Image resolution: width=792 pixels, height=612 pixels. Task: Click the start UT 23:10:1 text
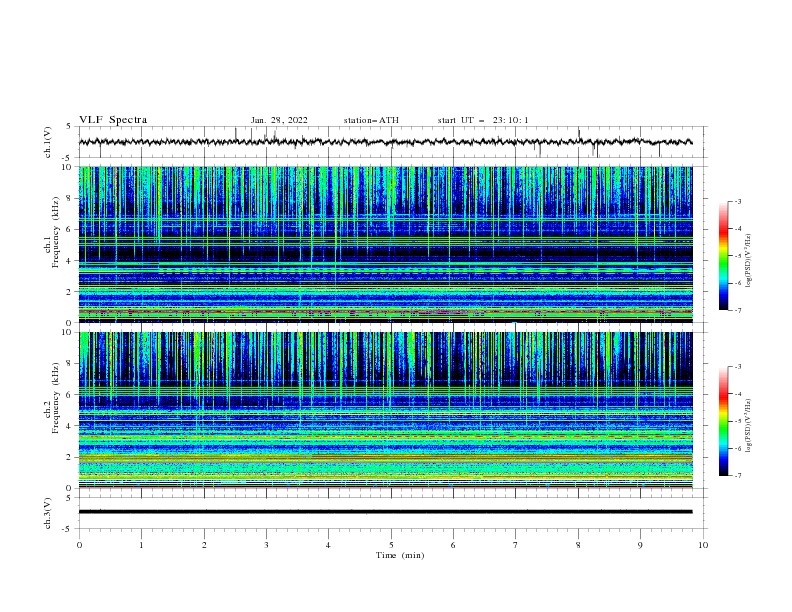pos(482,120)
